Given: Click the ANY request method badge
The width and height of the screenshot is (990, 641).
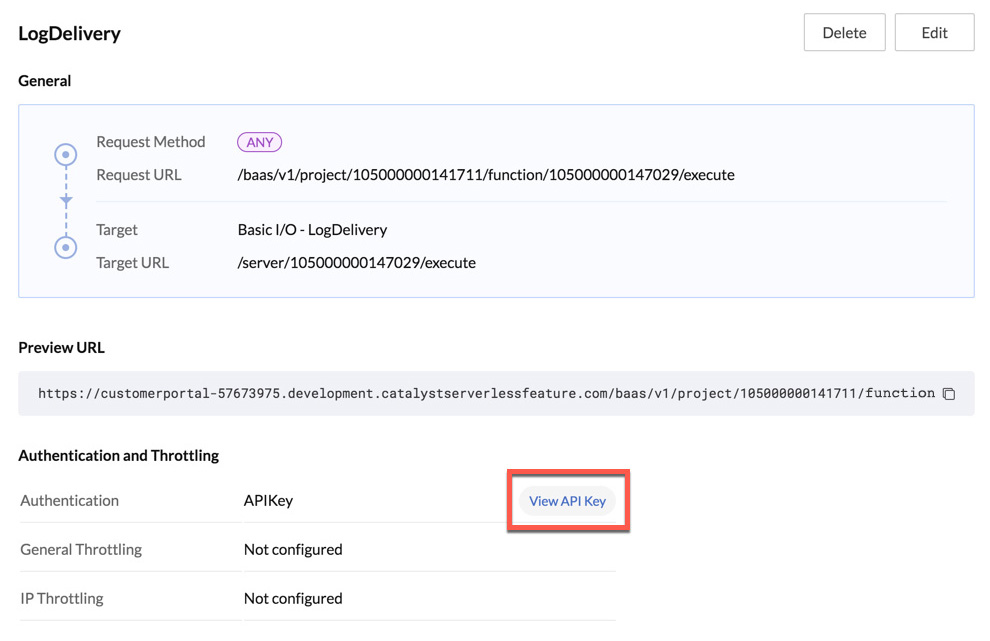Looking at the screenshot, I should 259,141.
